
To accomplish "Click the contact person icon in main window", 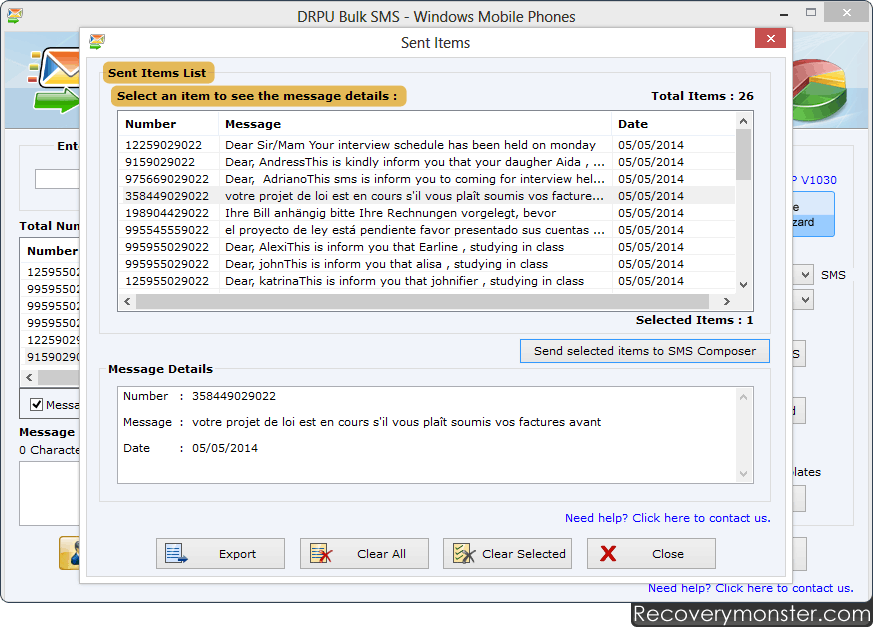I will pyautogui.click(x=70, y=553).
